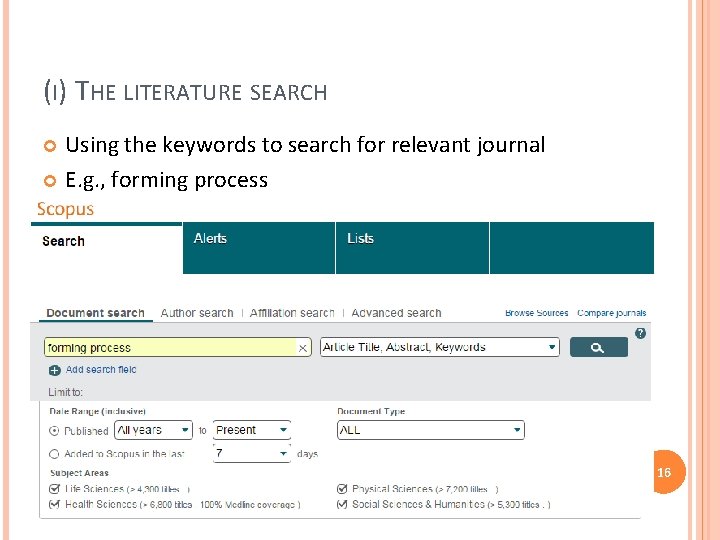The width and height of the screenshot is (720, 540).
Task: Select the Added to Scopus radio button
Action: pyautogui.click(x=55, y=454)
